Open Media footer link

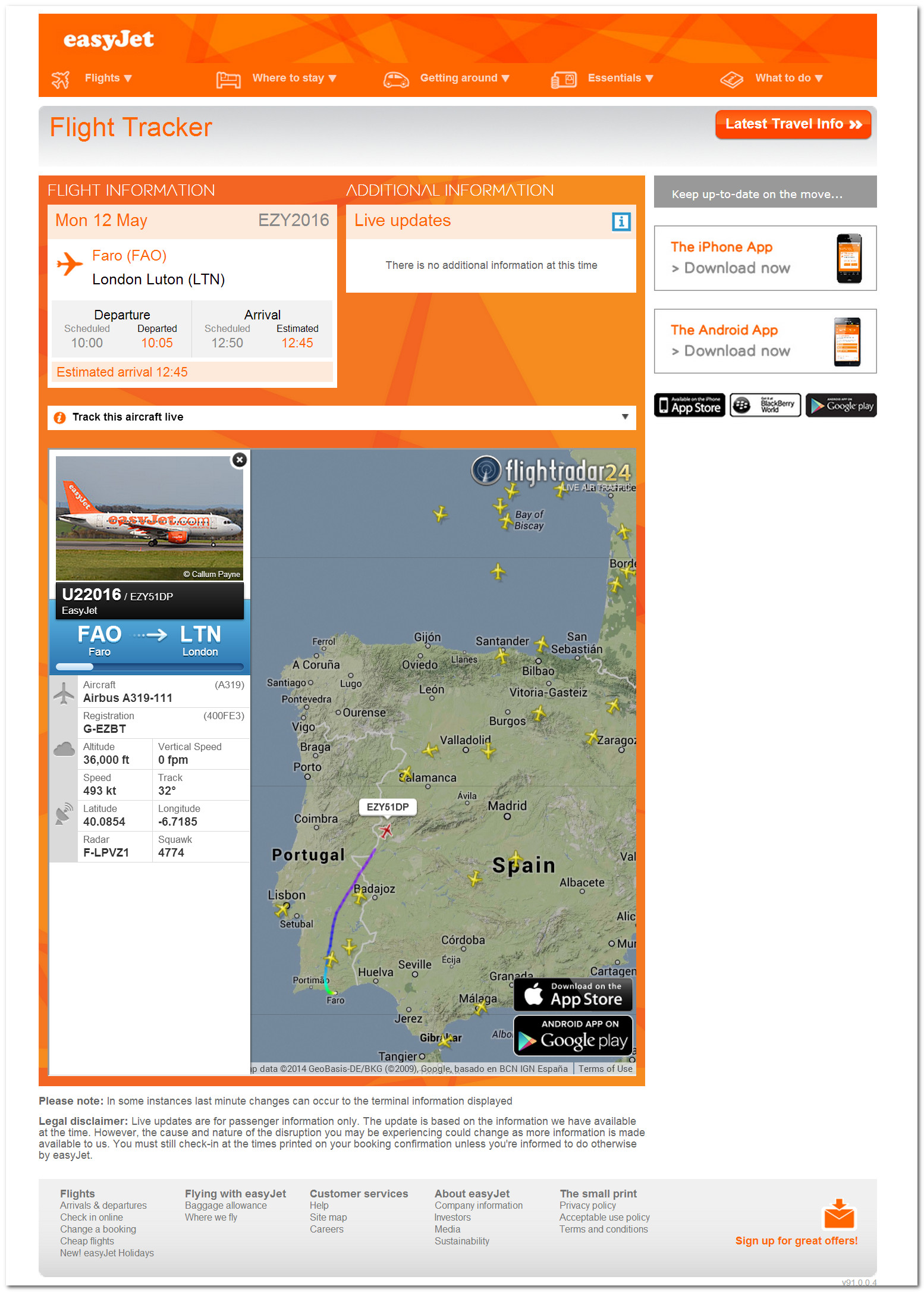448,1229
